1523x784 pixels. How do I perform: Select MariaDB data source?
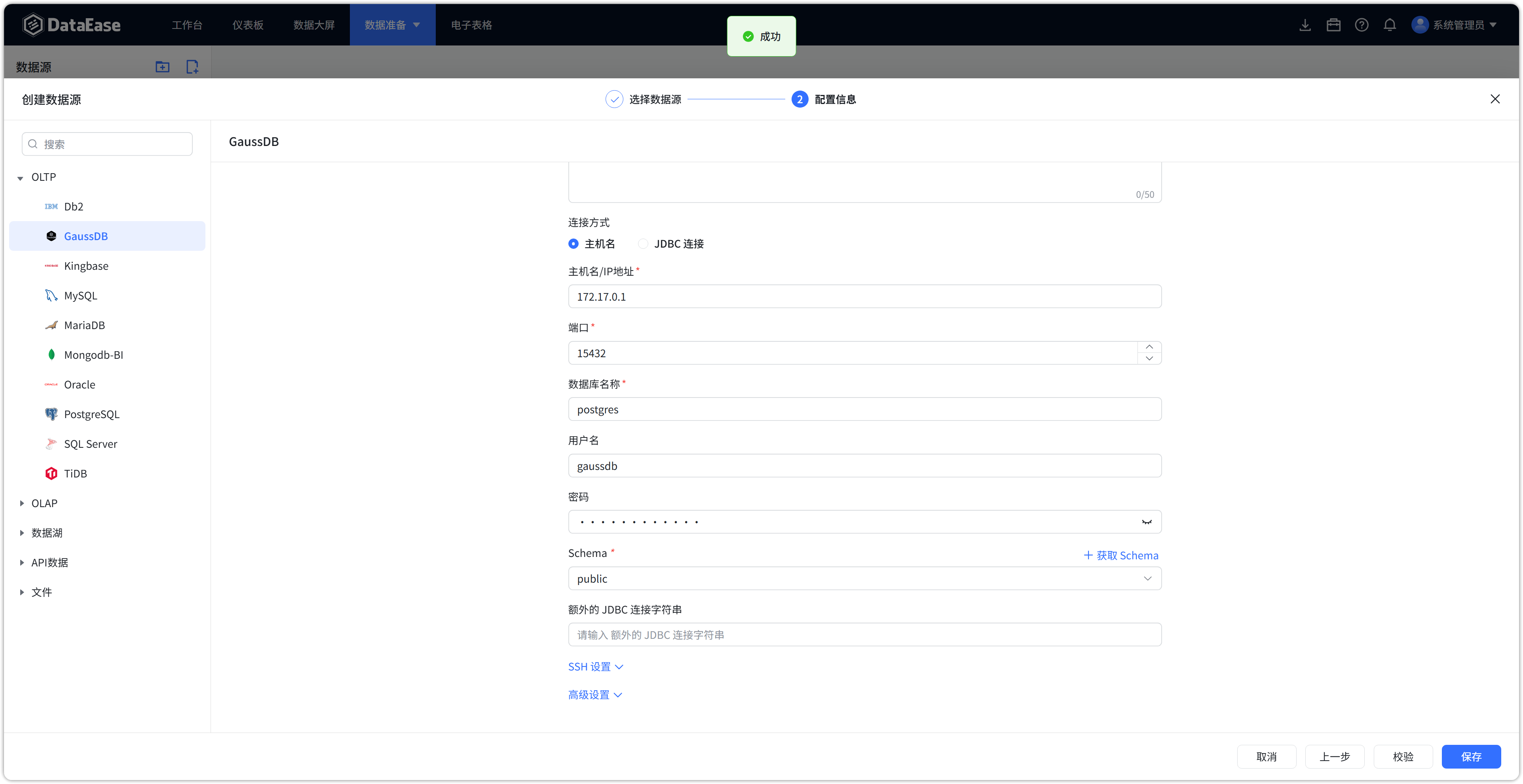[107, 325]
